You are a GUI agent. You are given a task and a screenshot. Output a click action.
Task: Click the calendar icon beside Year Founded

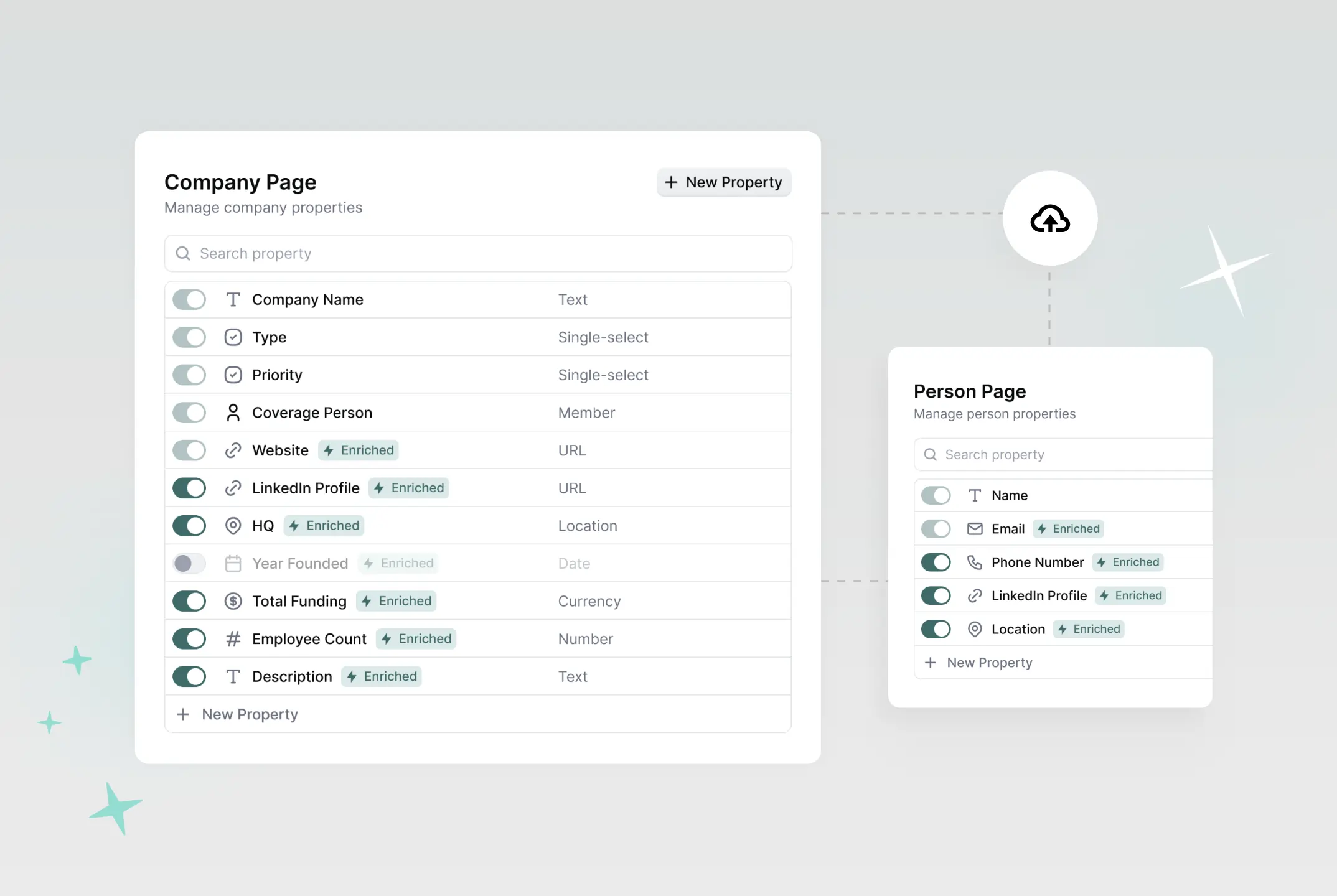(233, 564)
